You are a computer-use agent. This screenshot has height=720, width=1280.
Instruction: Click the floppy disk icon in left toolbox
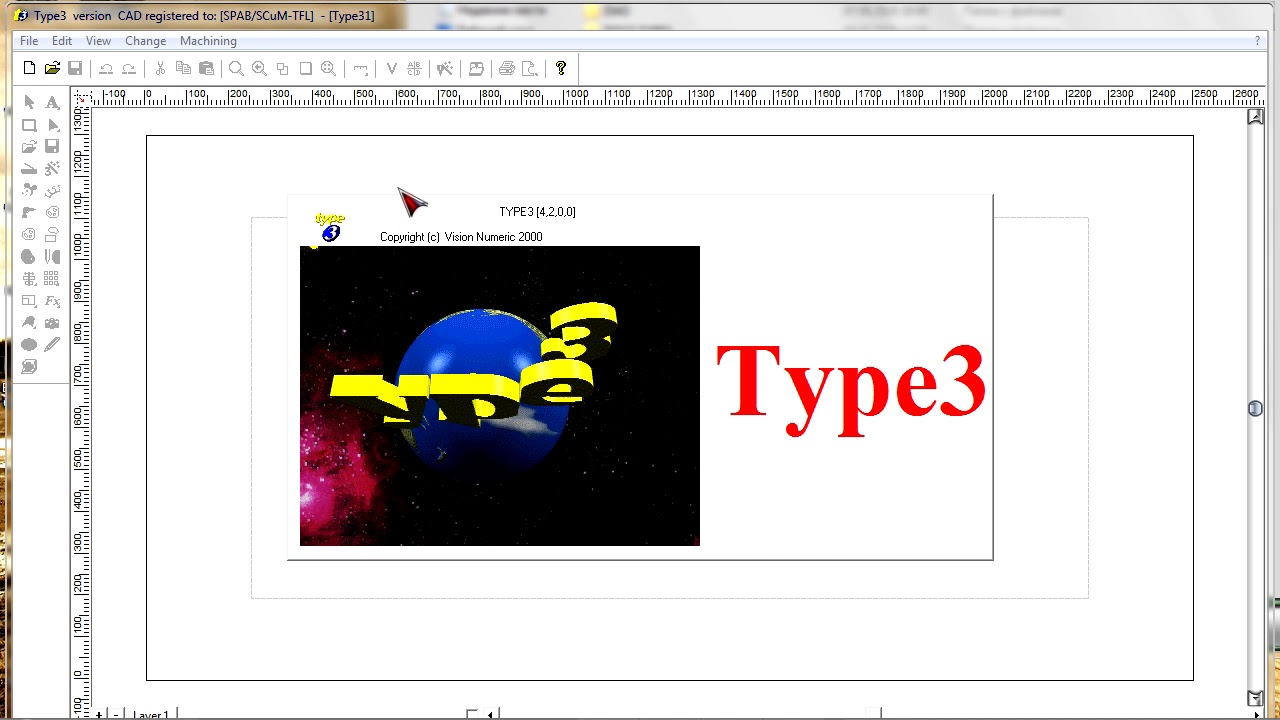coord(52,146)
